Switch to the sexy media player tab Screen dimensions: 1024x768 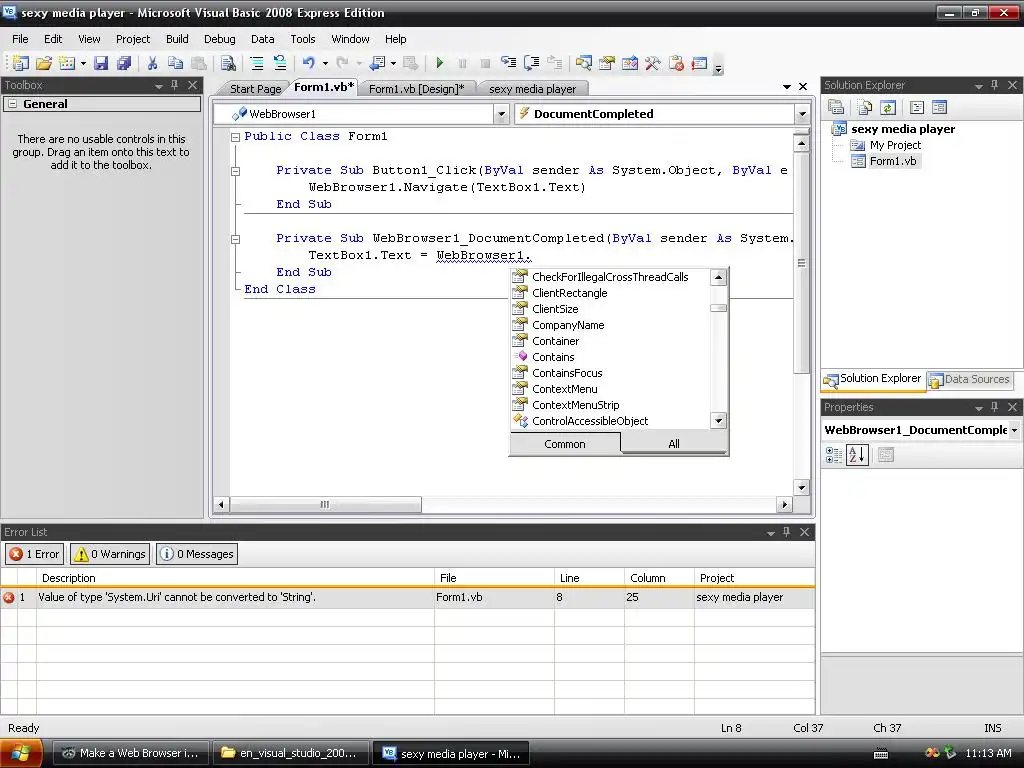532,89
